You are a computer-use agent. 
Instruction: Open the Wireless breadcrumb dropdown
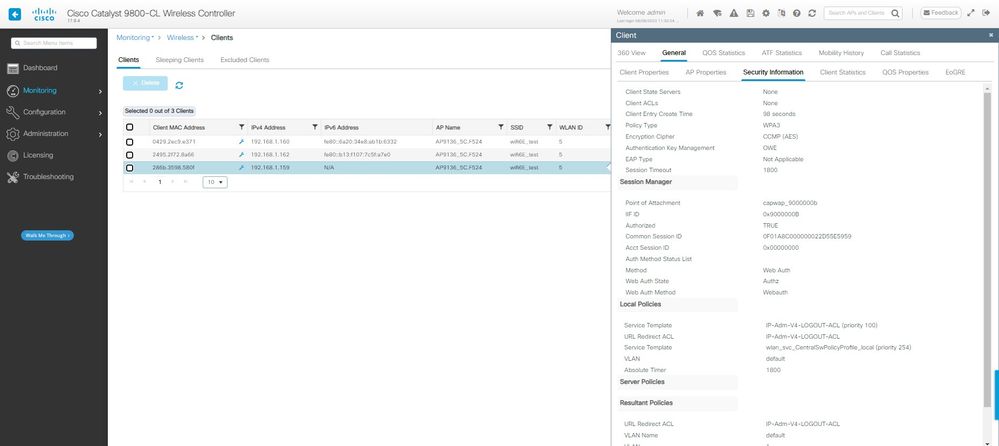click(182, 38)
